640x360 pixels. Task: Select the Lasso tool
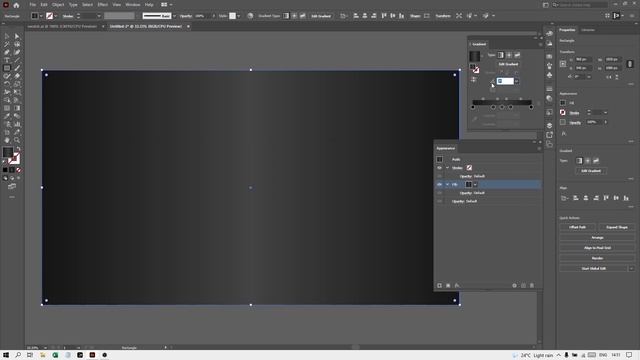(17, 44)
